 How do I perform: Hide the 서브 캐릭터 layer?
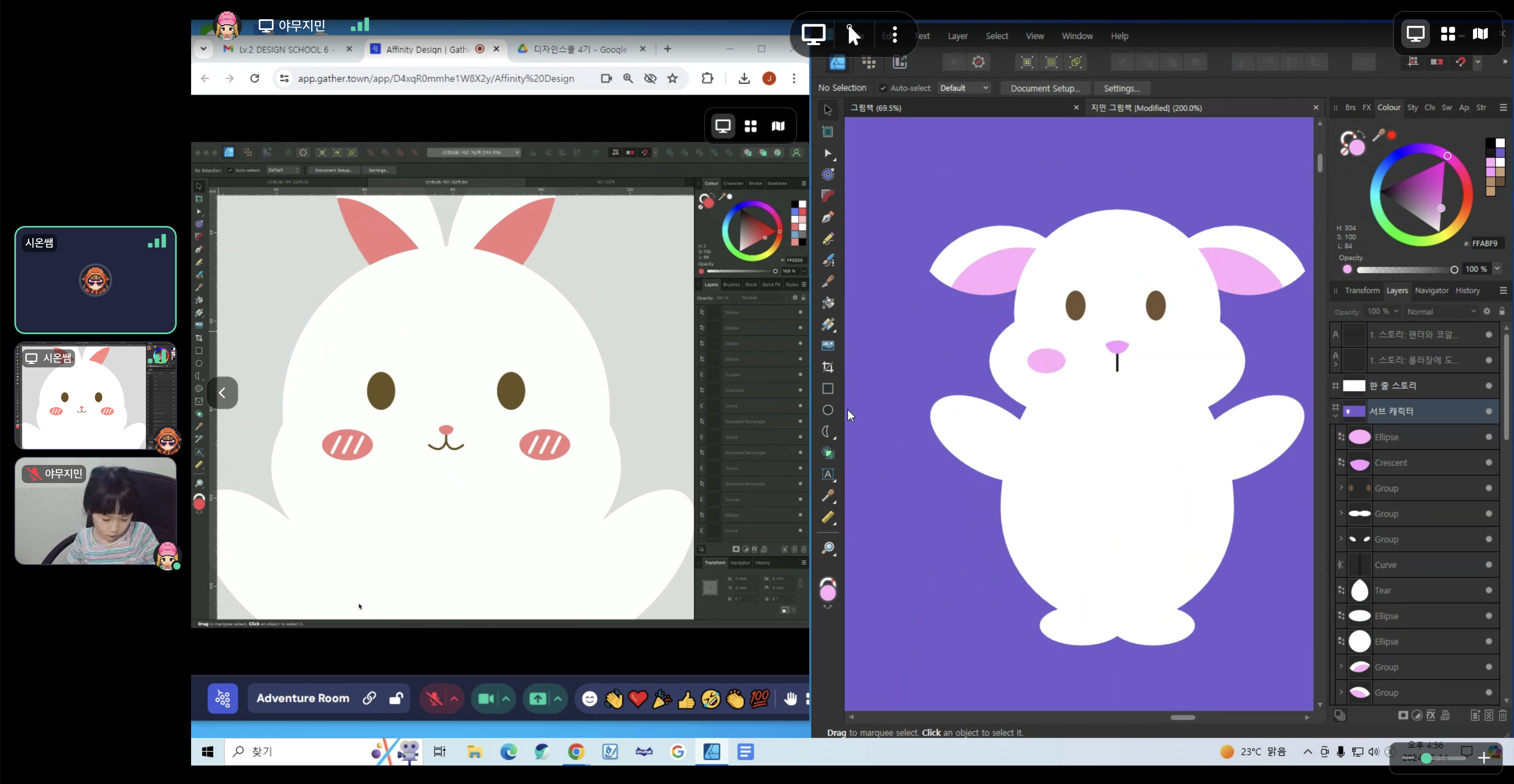(x=1489, y=411)
